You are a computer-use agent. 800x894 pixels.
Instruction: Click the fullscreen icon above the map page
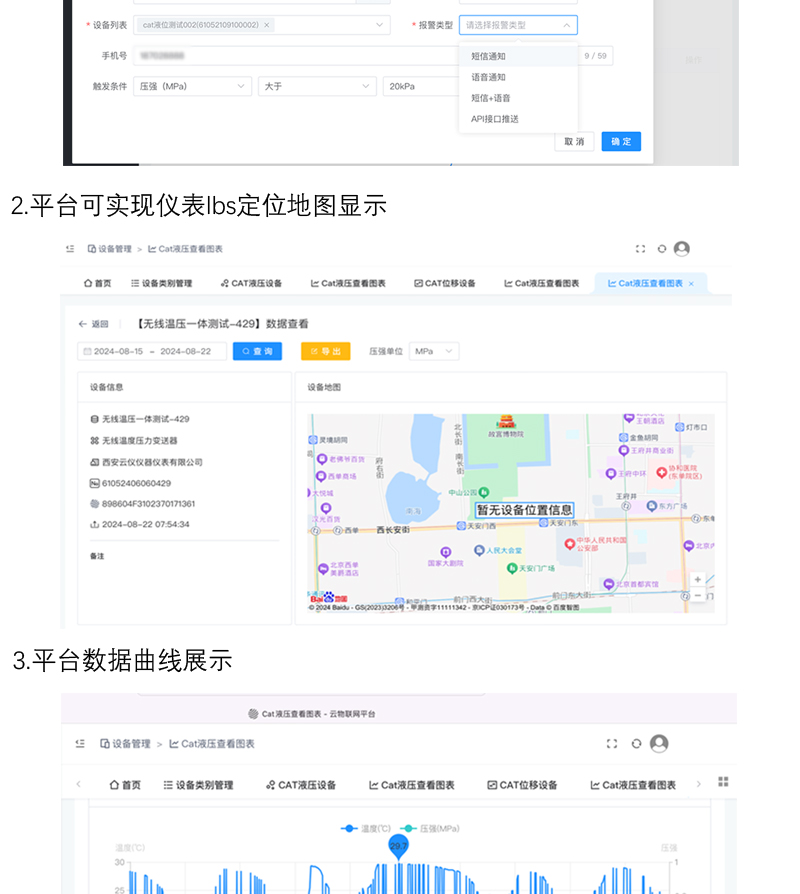pyautogui.click(x=641, y=249)
